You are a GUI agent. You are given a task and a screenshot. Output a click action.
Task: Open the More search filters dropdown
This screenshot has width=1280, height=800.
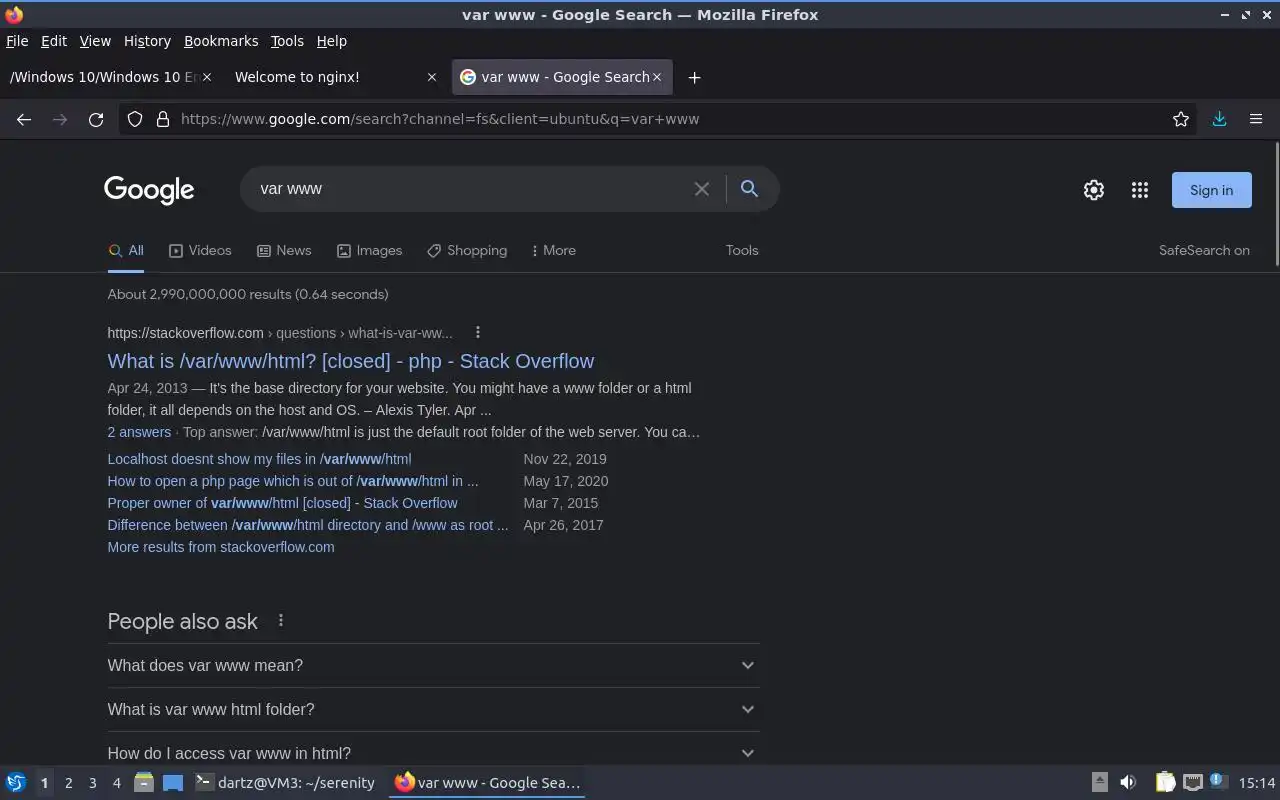pos(553,250)
